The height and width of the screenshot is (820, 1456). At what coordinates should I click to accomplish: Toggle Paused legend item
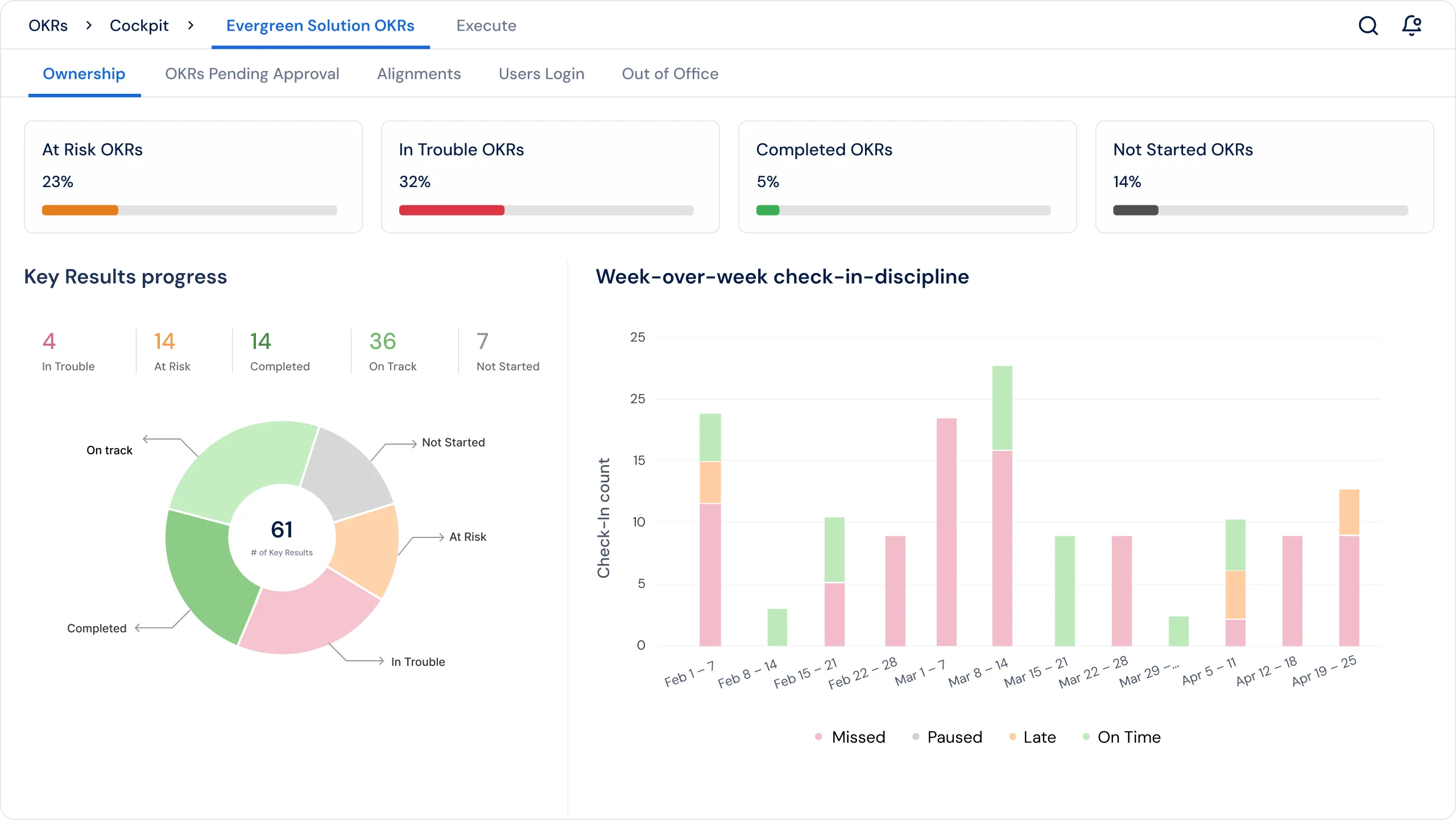pyautogui.click(x=946, y=737)
